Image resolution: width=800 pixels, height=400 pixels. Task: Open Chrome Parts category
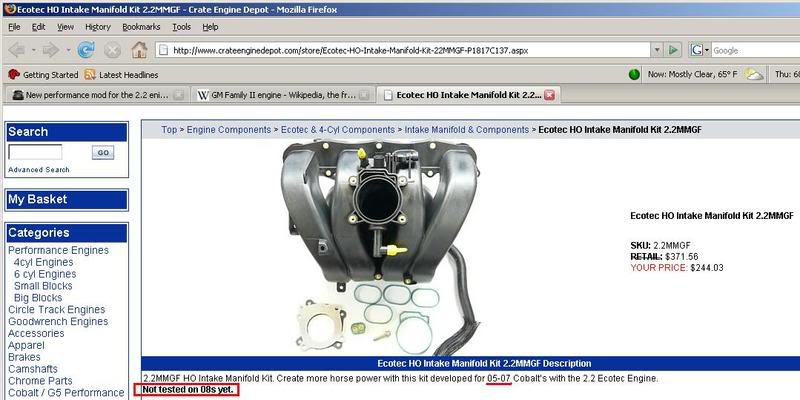click(40, 381)
